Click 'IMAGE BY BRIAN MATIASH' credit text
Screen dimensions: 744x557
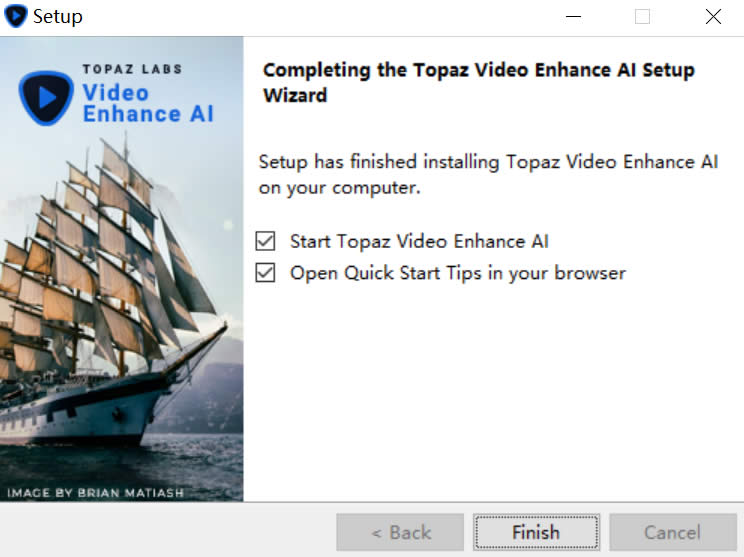(x=95, y=492)
